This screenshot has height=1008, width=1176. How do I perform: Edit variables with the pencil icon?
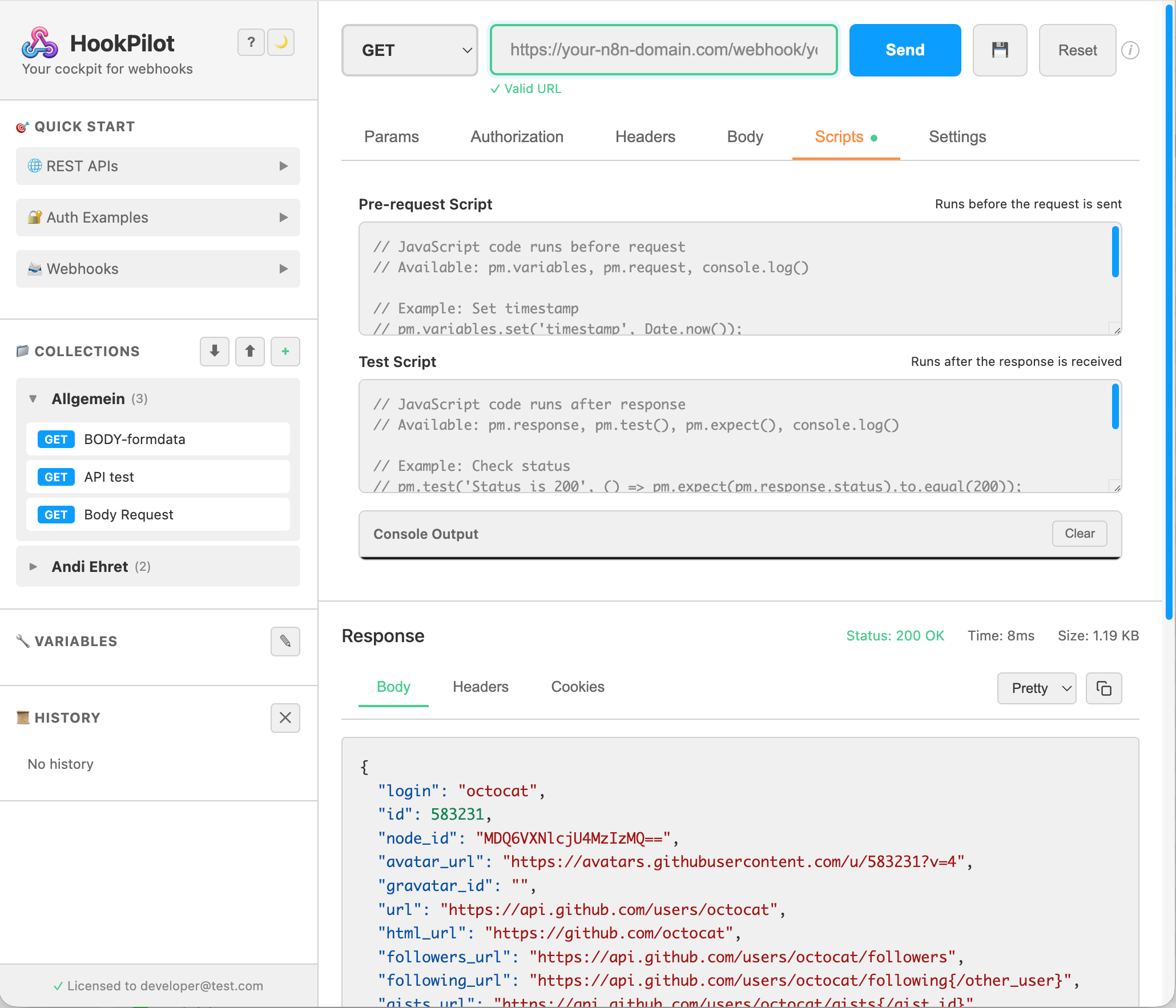[x=285, y=641]
